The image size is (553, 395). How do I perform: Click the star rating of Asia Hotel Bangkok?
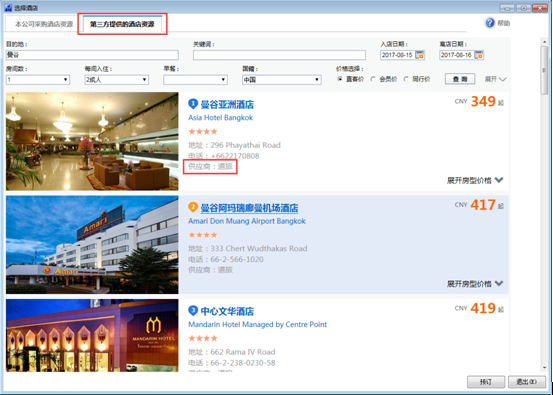pos(203,132)
